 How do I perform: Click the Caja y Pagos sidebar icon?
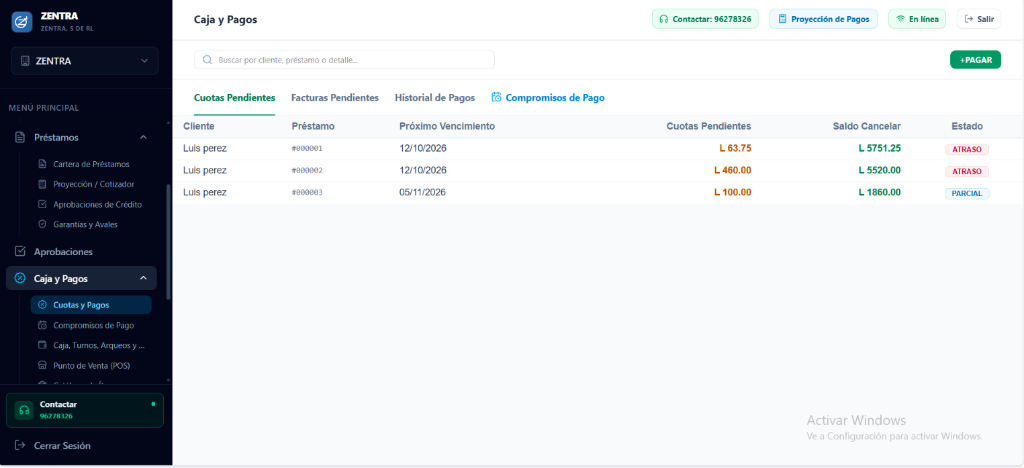tap(20, 279)
